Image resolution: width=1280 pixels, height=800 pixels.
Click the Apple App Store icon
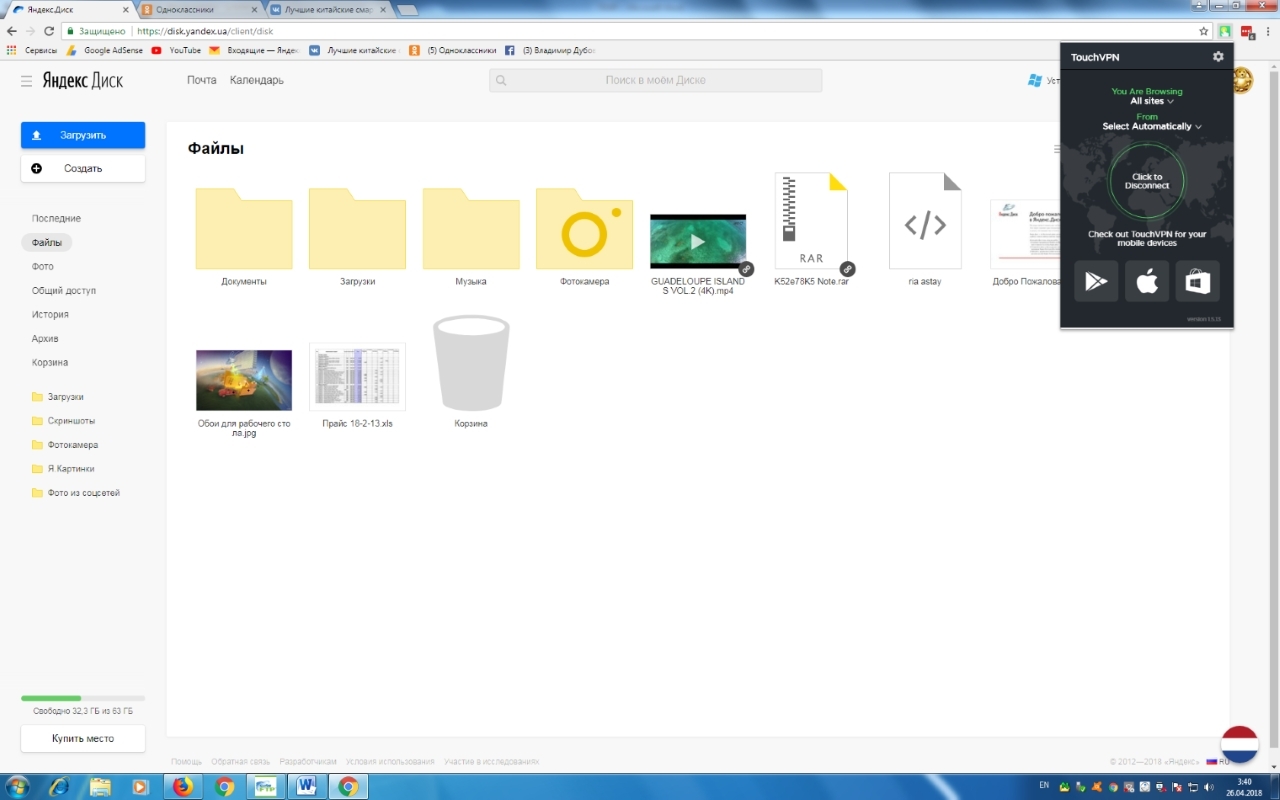1147,281
